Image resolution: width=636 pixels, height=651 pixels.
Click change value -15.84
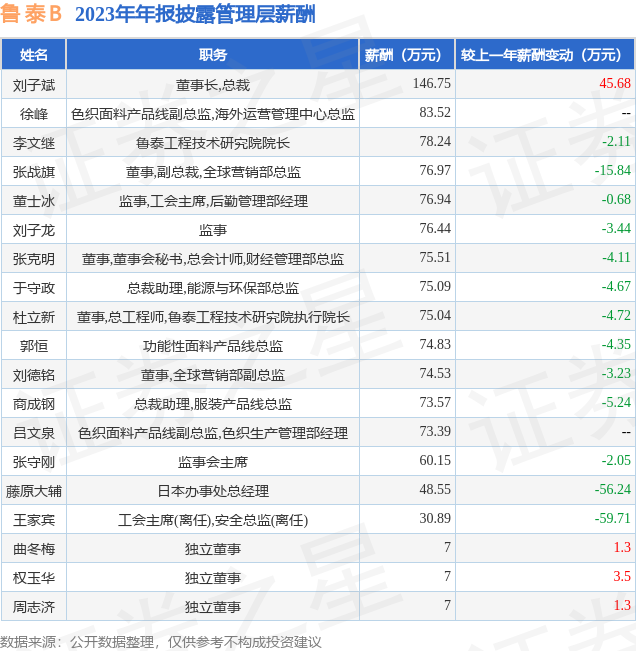(x=613, y=170)
